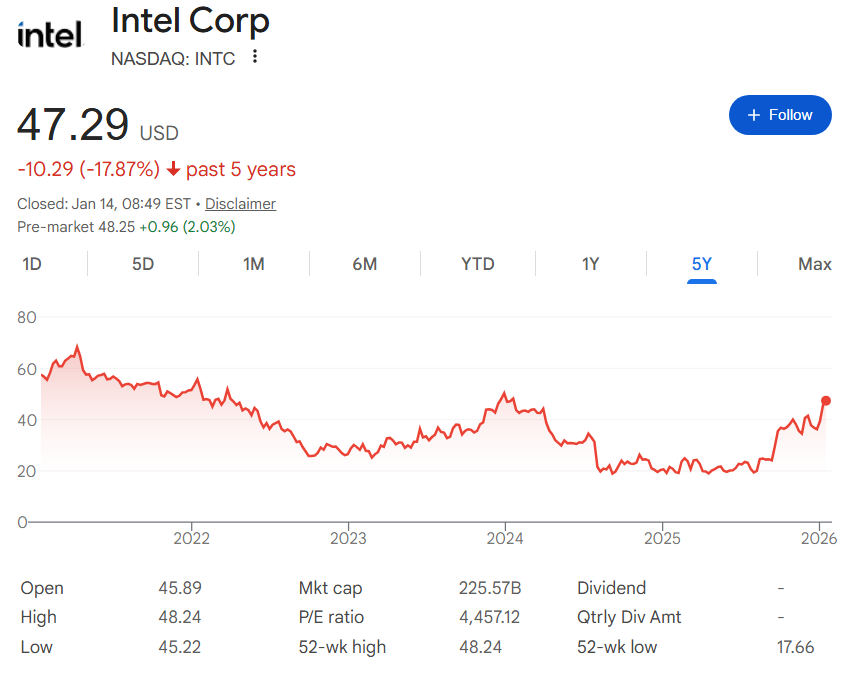Click the 2024 label on chart axis

(505, 539)
